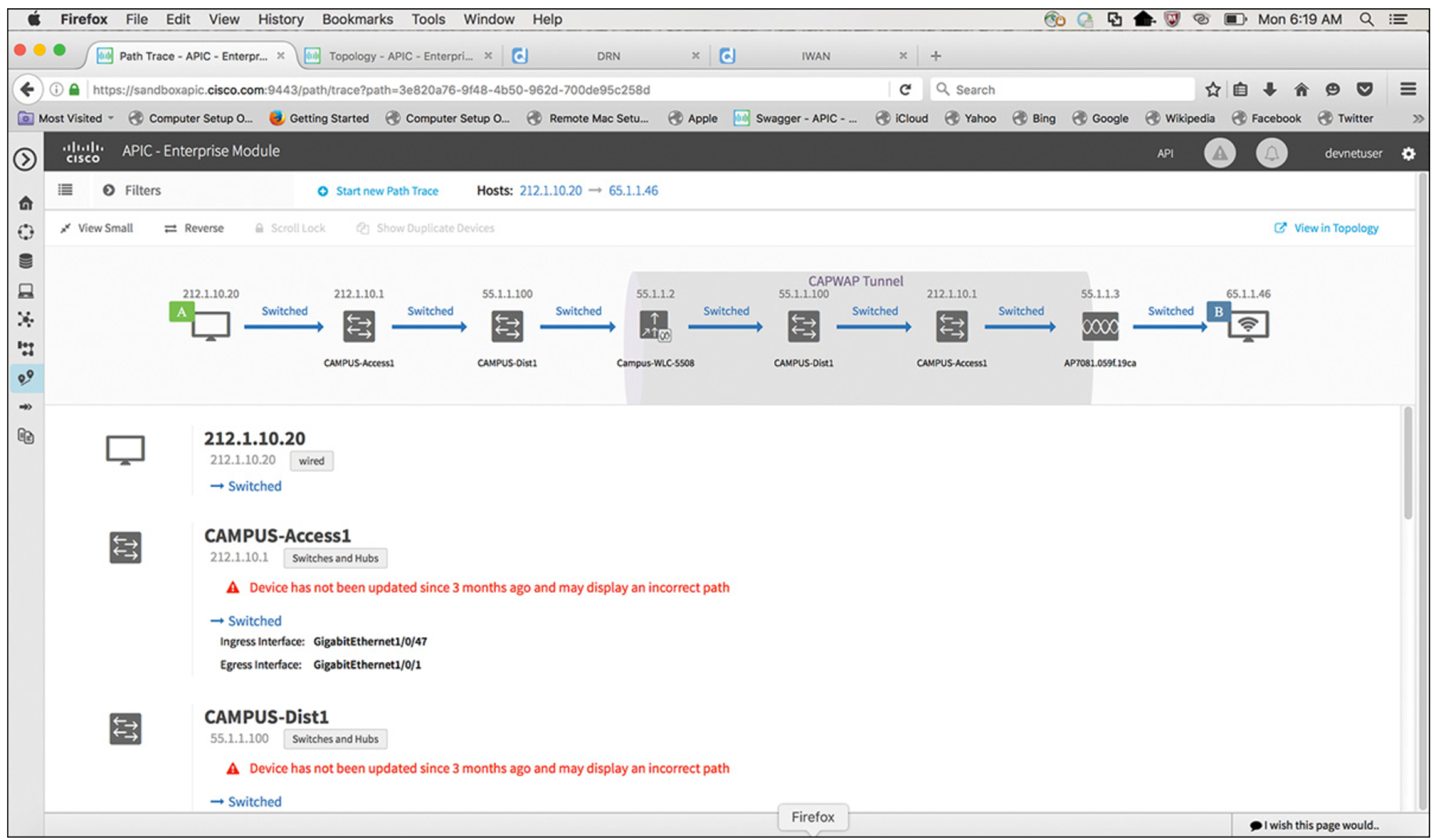Open the Bookmarks menu in menu bar
Viewport: 1436px width, 840px height.
click(358, 20)
